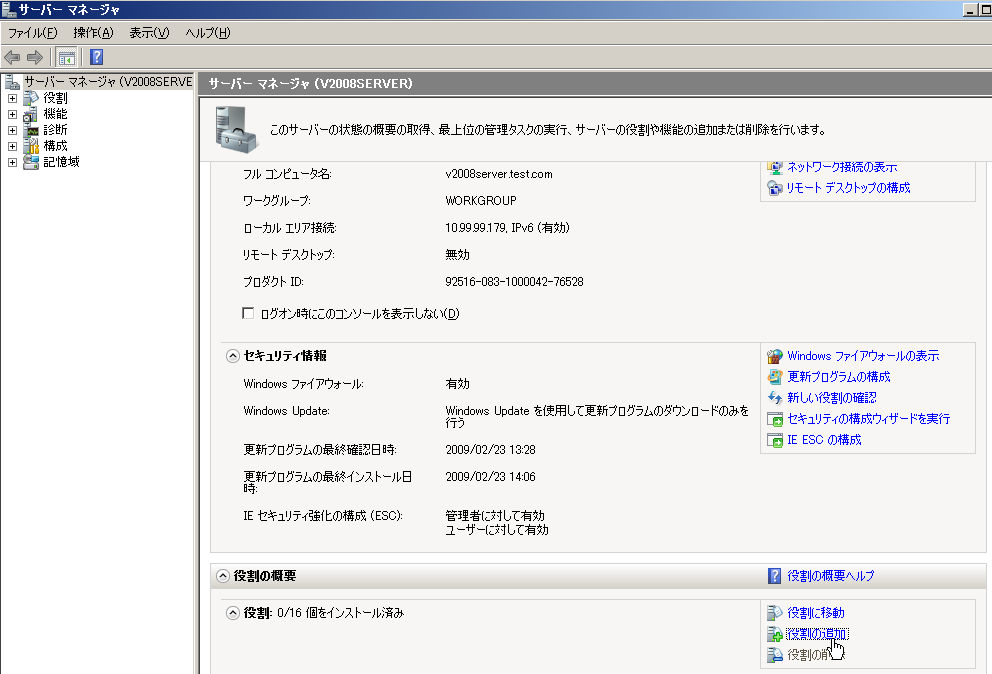Open the ファイル(F) menu

pyautogui.click(x=33, y=33)
